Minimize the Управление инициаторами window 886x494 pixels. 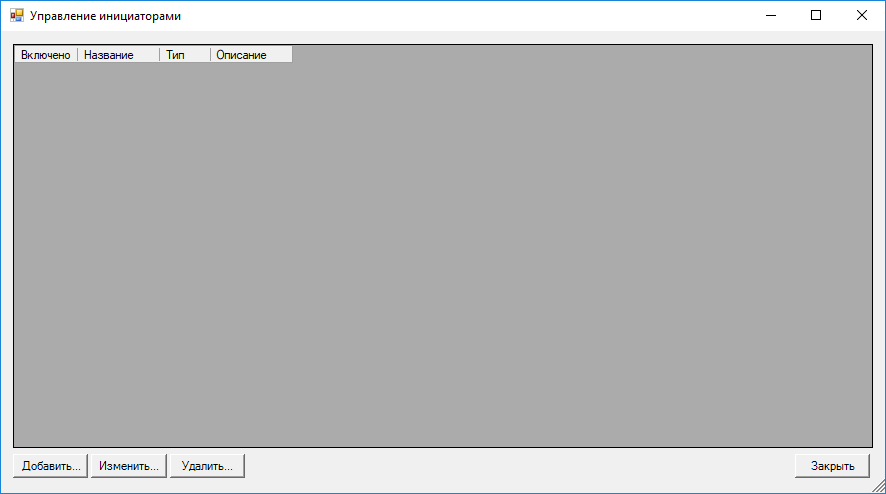(x=771, y=15)
